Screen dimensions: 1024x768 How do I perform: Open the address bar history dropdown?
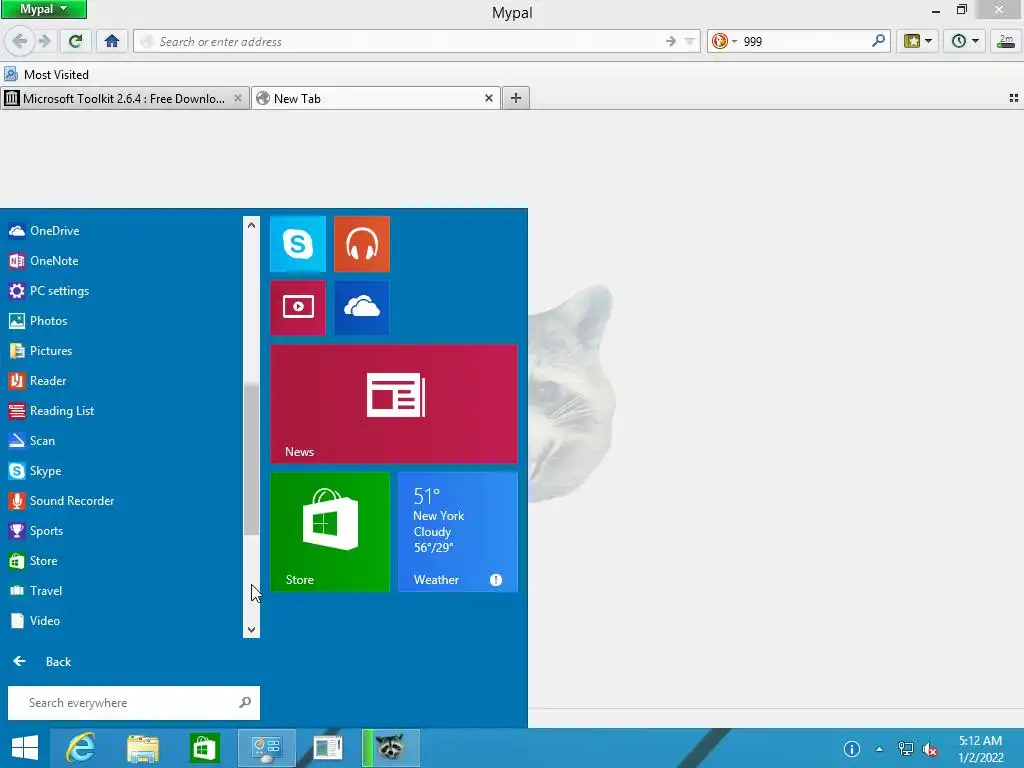690,41
